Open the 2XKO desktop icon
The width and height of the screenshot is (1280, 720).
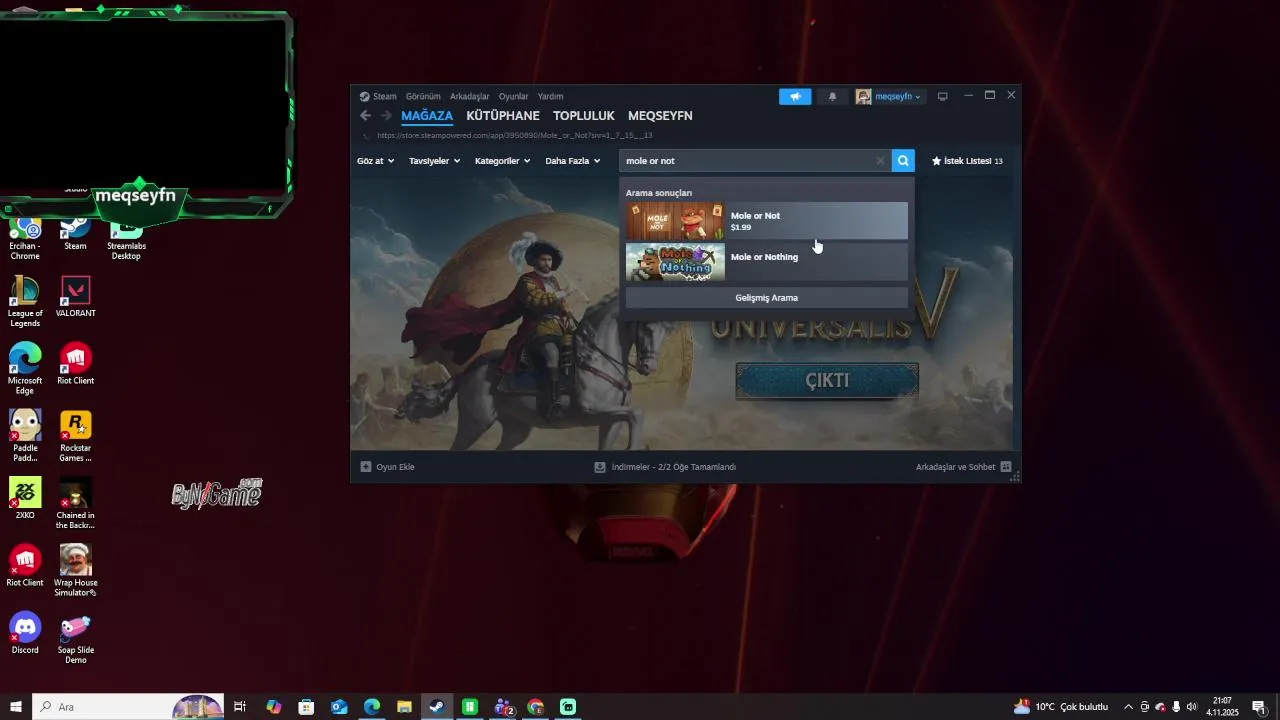(25, 498)
